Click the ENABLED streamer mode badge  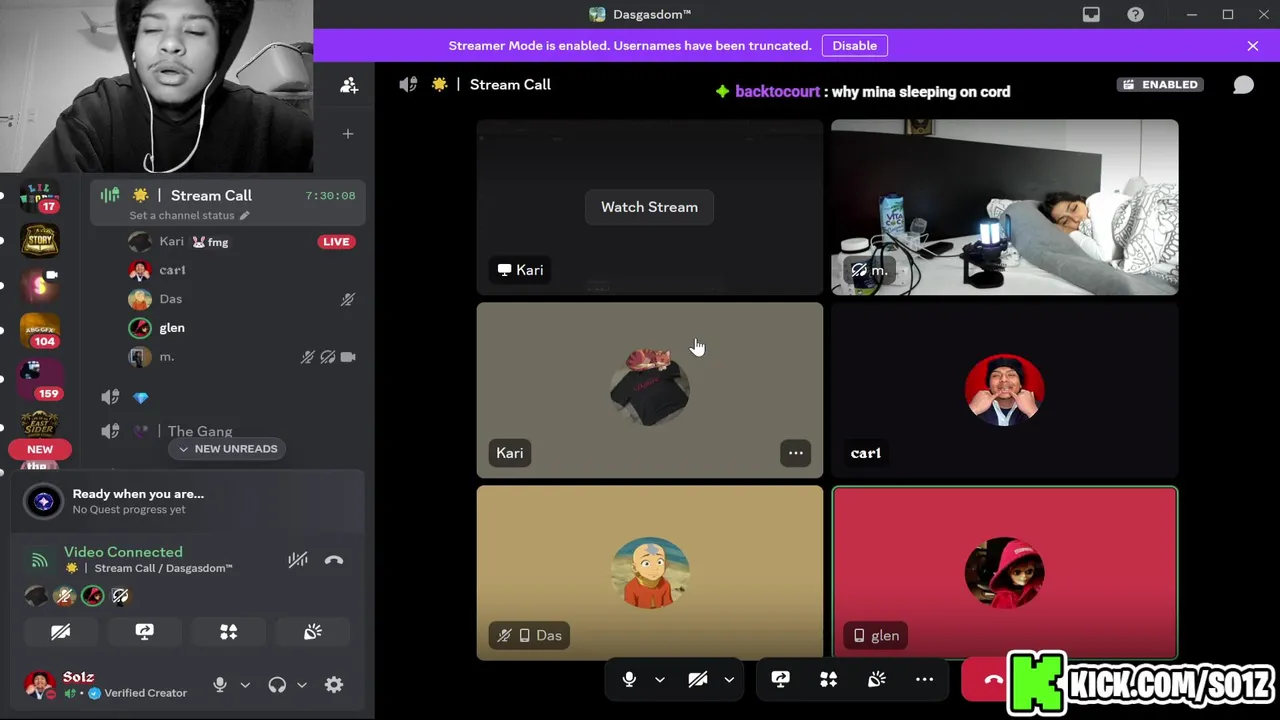pyautogui.click(x=1160, y=85)
